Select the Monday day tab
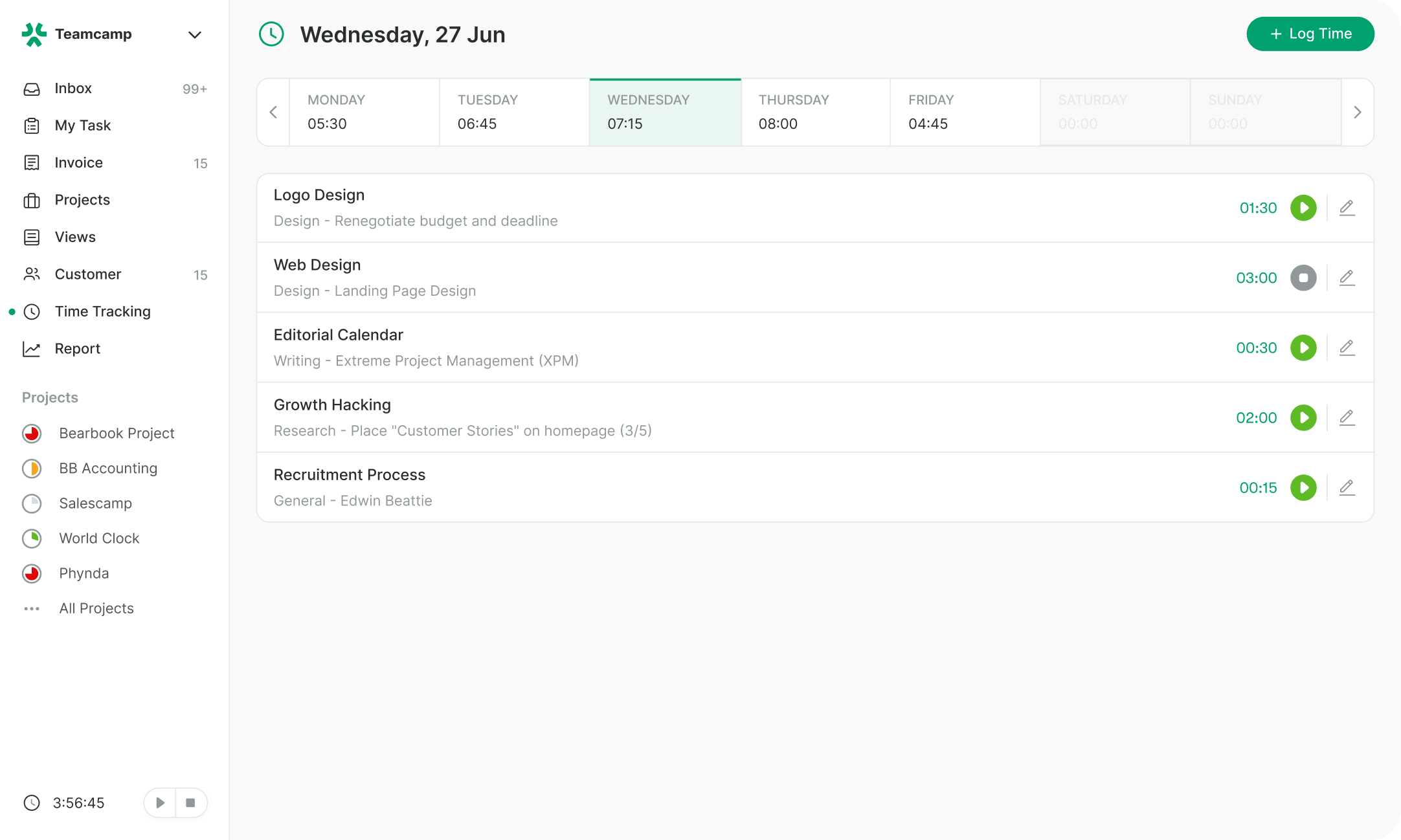 click(x=364, y=111)
